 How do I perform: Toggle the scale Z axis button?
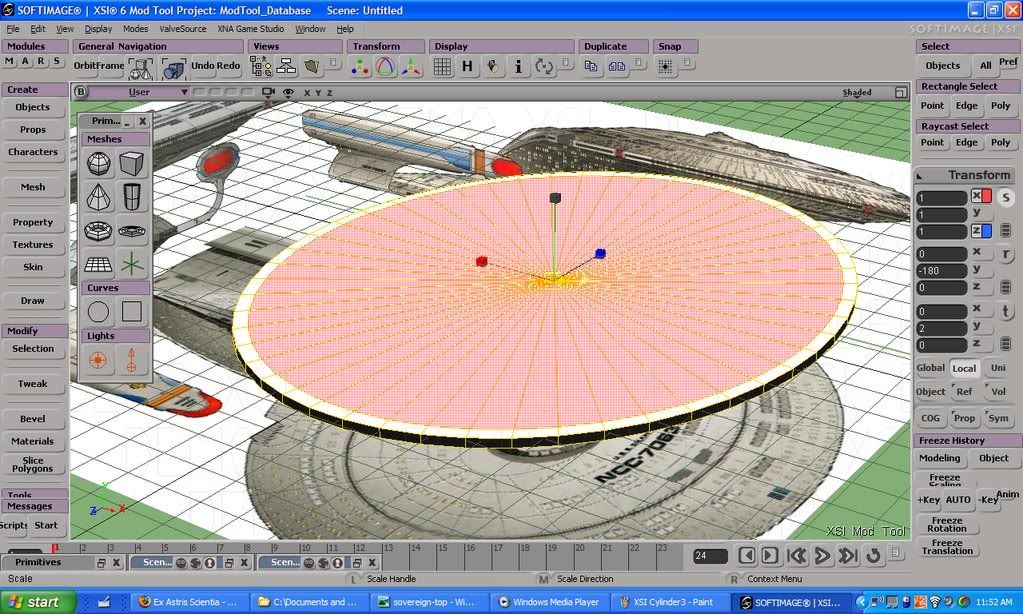981,230
